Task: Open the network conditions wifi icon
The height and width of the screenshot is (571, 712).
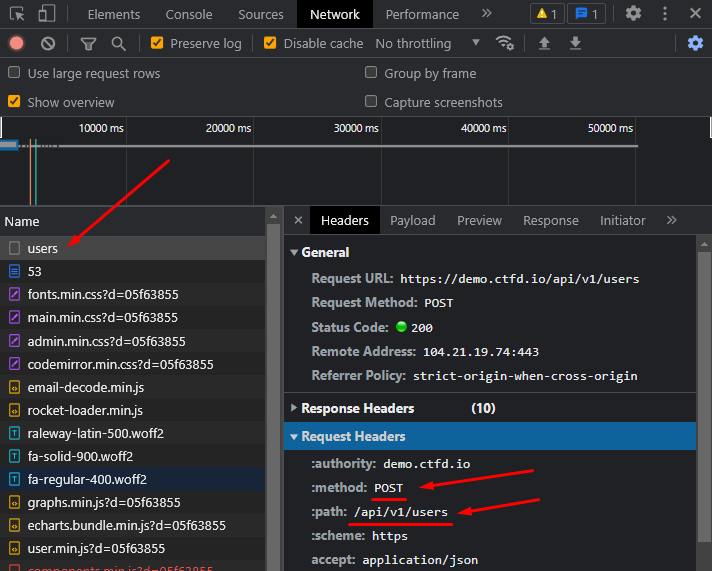Action: pyautogui.click(x=505, y=44)
